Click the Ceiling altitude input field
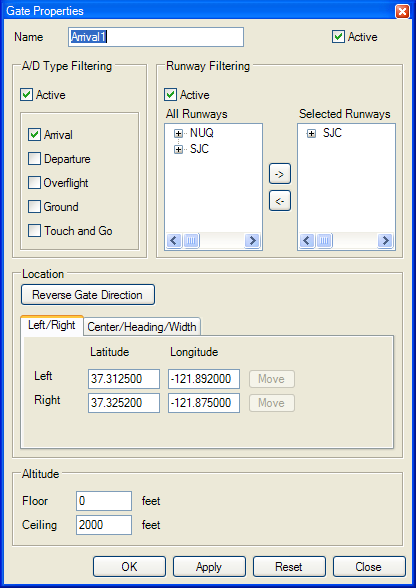The width and height of the screenshot is (416, 588). [104, 525]
